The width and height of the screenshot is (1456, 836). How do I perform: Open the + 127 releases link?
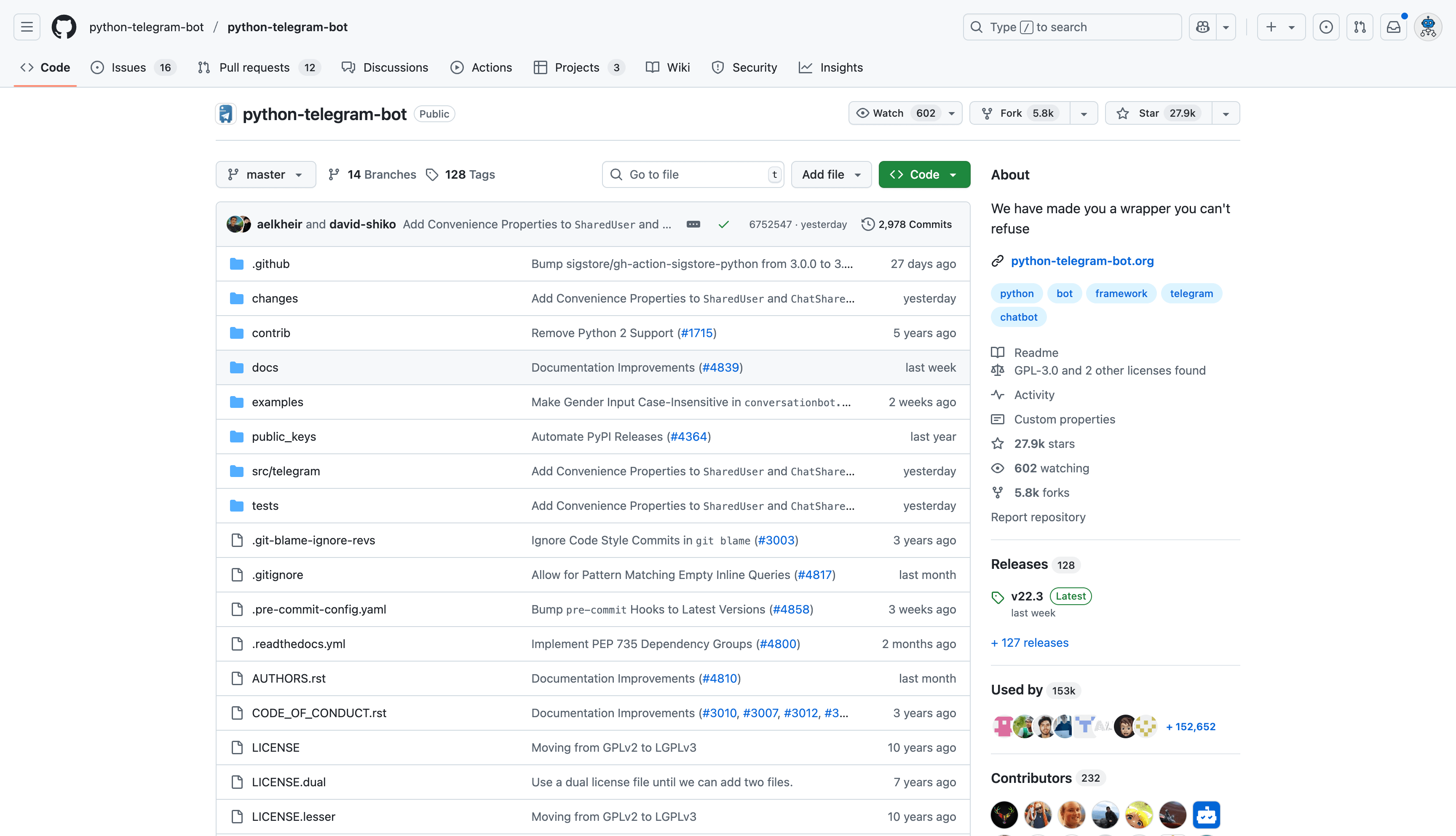1030,643
